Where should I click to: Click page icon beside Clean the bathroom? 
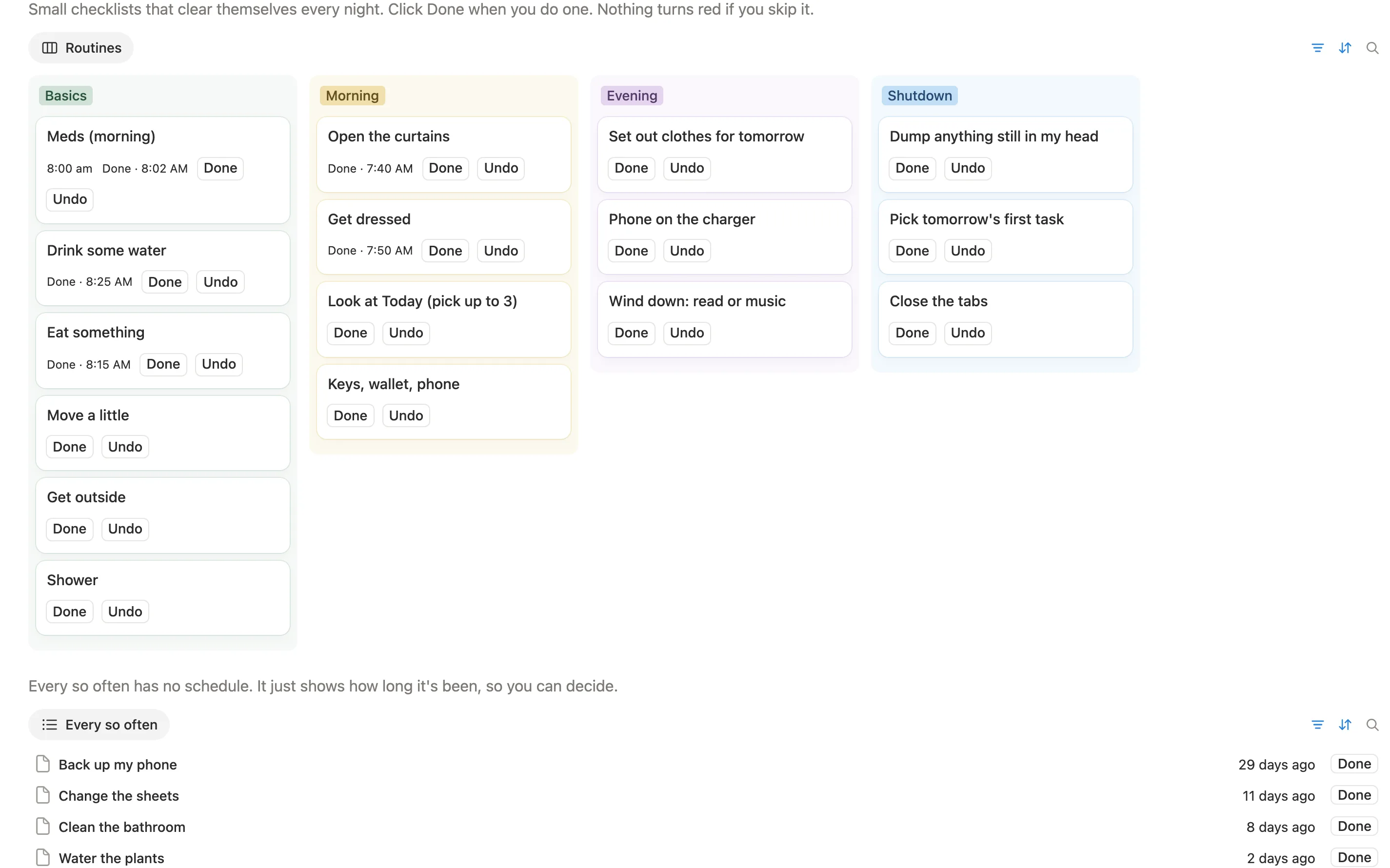tap(42, 827)
